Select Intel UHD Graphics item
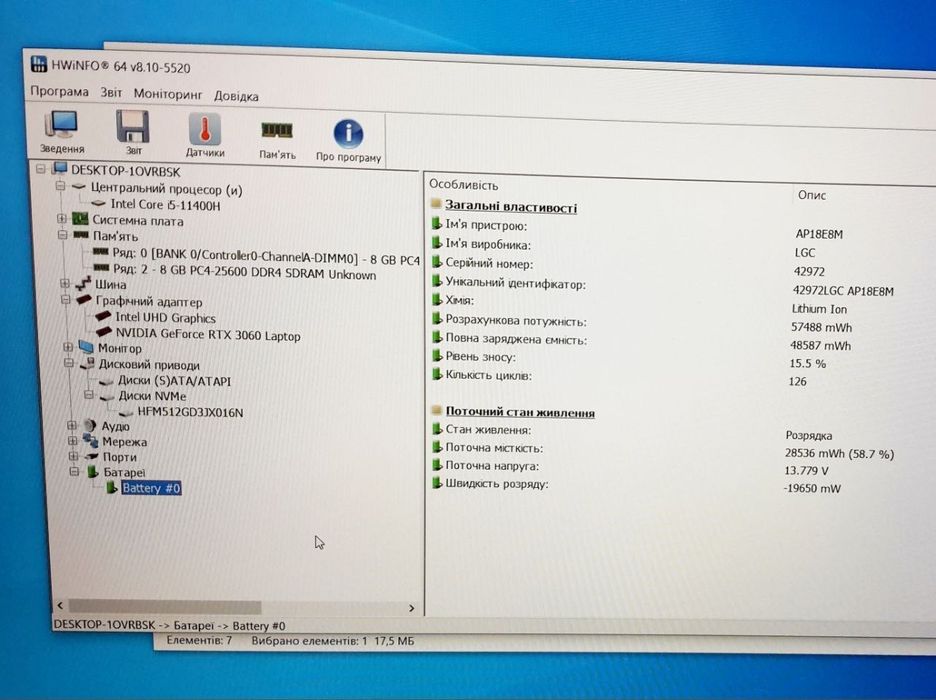The width and height of the screenshot is (936, 700). coord(165,317)
